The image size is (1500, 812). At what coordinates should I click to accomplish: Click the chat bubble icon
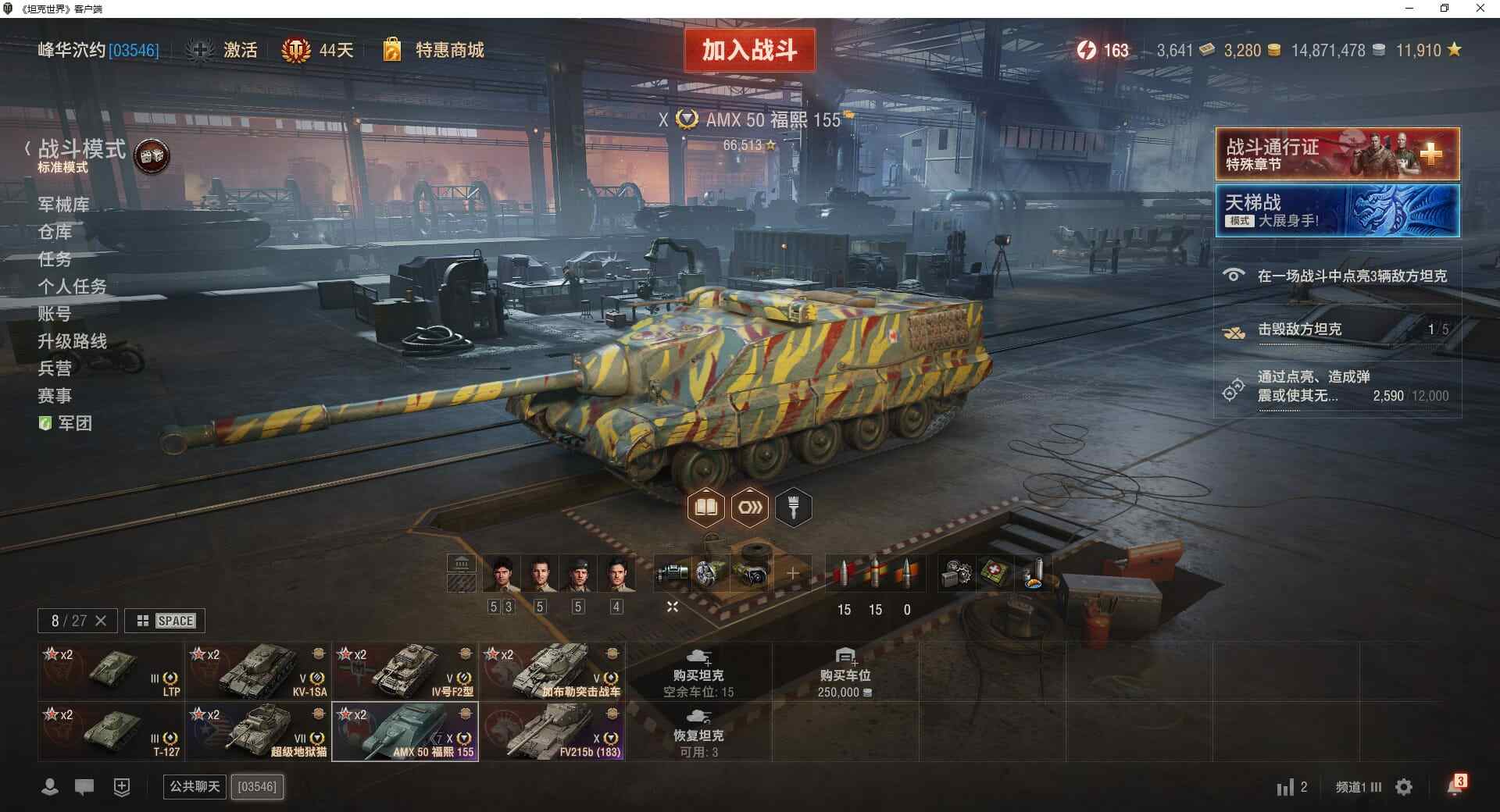(84, 787)
